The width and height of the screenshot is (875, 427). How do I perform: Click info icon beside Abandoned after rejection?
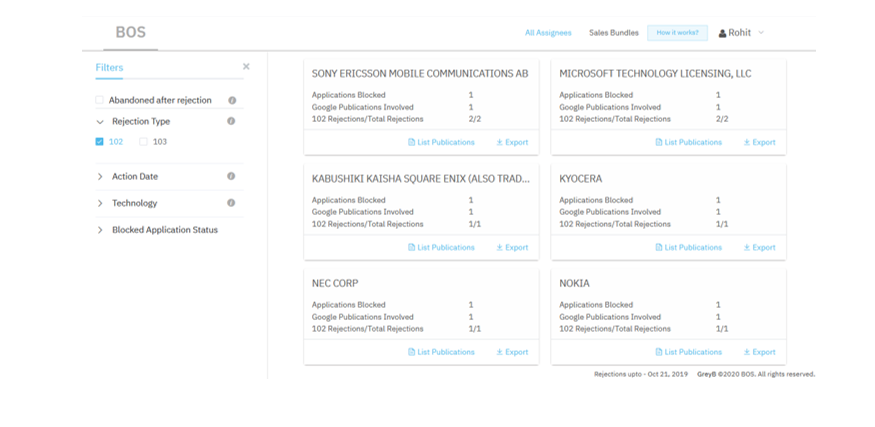coord(232,100)
